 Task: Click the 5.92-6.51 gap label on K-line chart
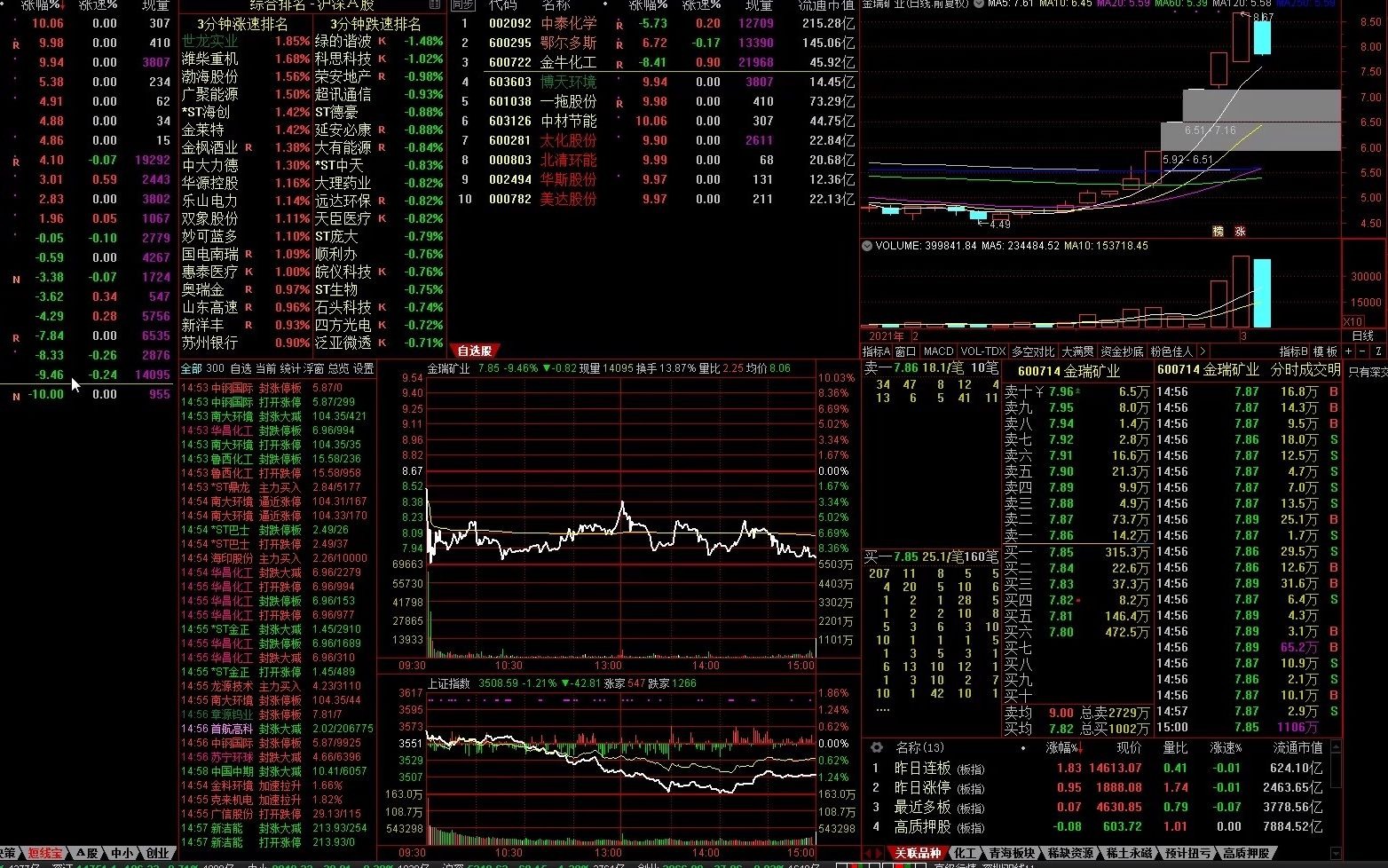point(1187,160)
